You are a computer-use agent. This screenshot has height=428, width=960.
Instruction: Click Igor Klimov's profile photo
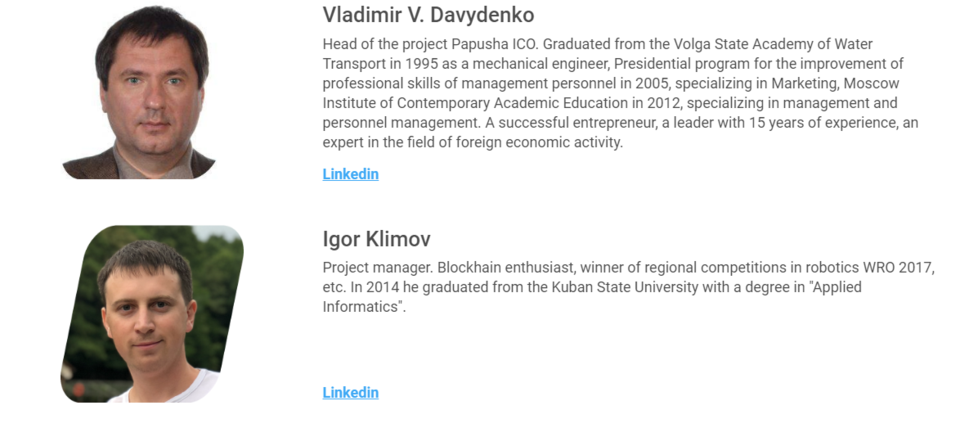152,314
